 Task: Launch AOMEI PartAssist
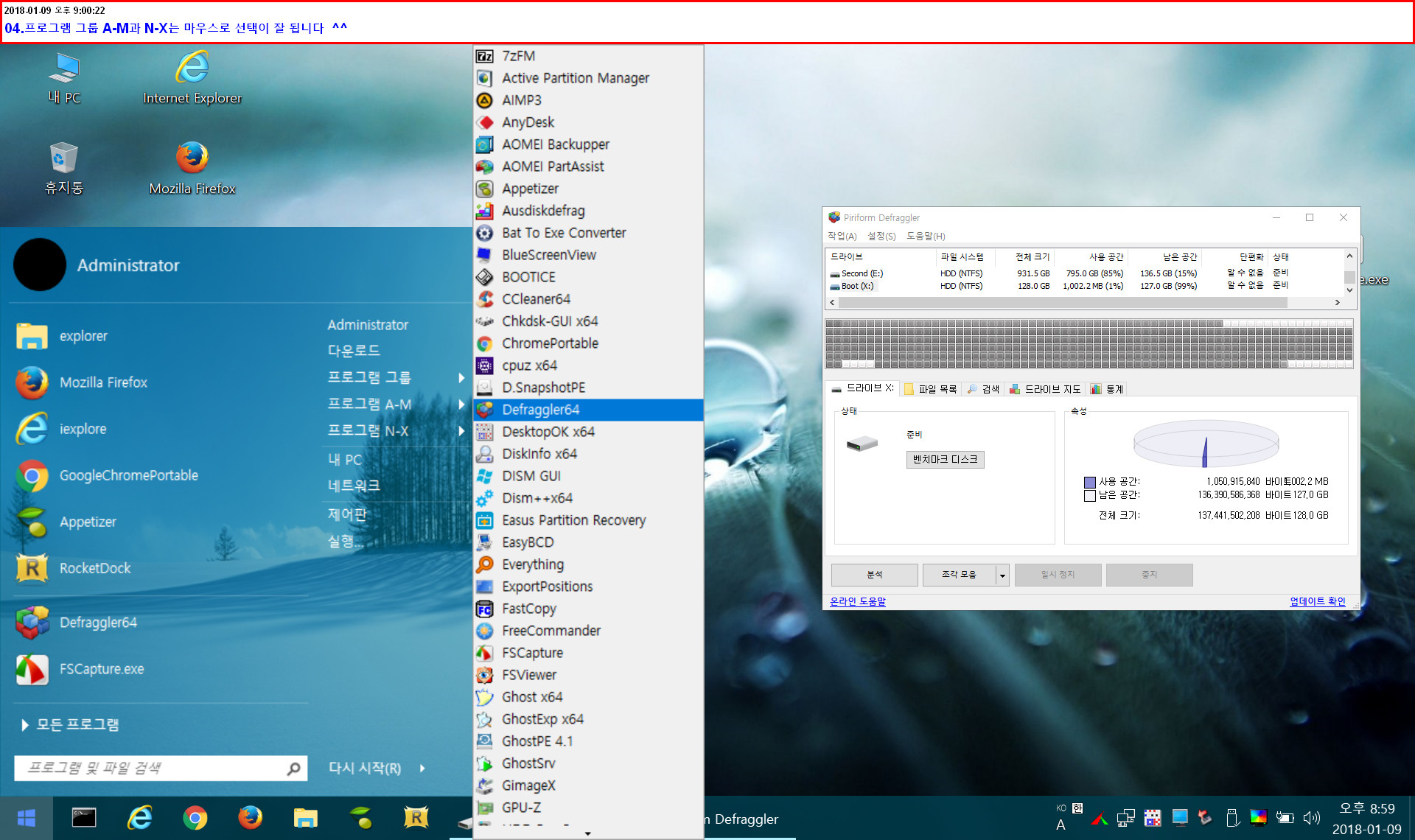(587, 167)
